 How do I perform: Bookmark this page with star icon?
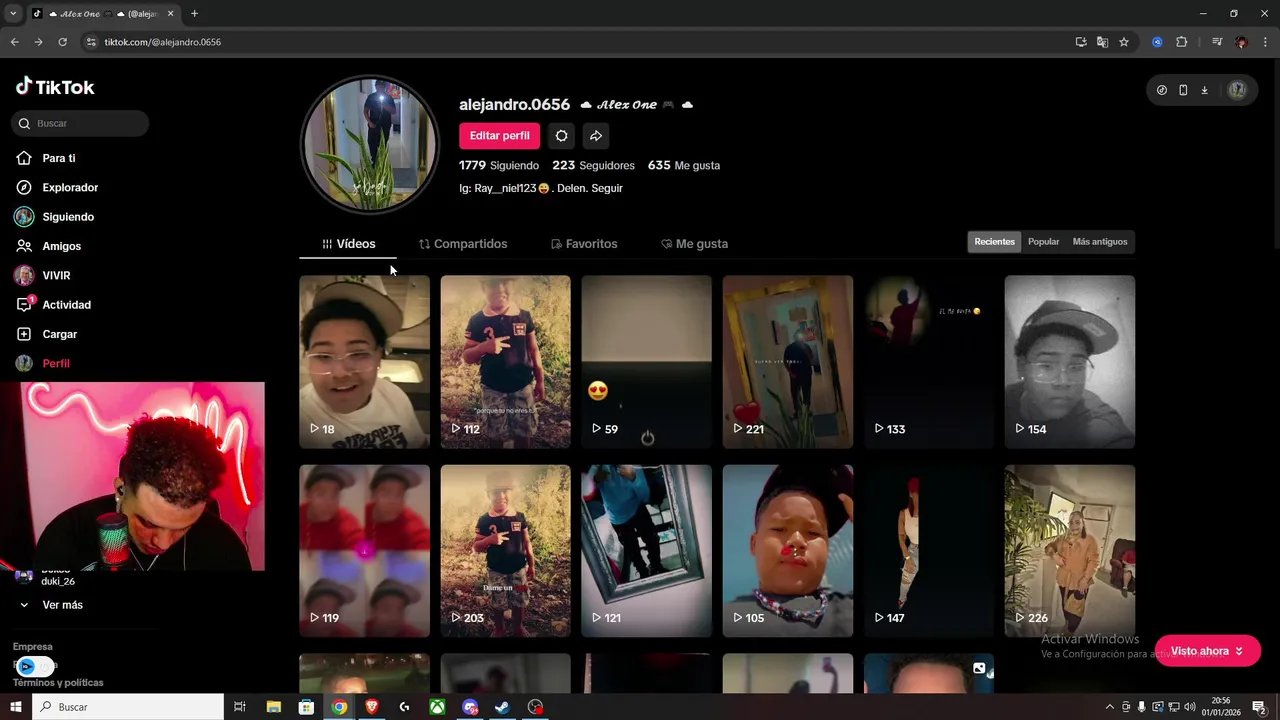coord(1124,42)
